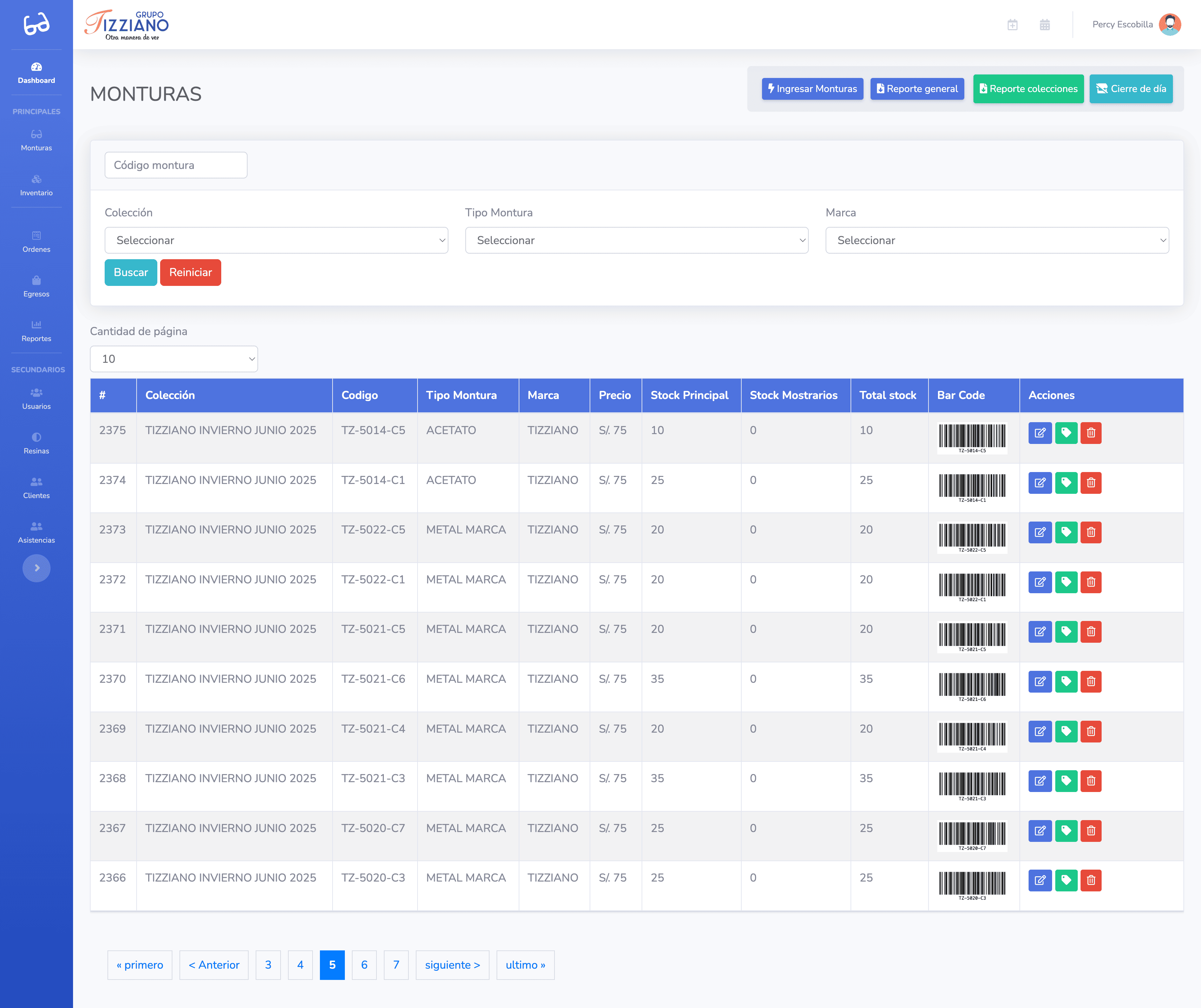1201x1008 pixels.
Task: Open Inventario from the sidebar
Action: [37, 185]
